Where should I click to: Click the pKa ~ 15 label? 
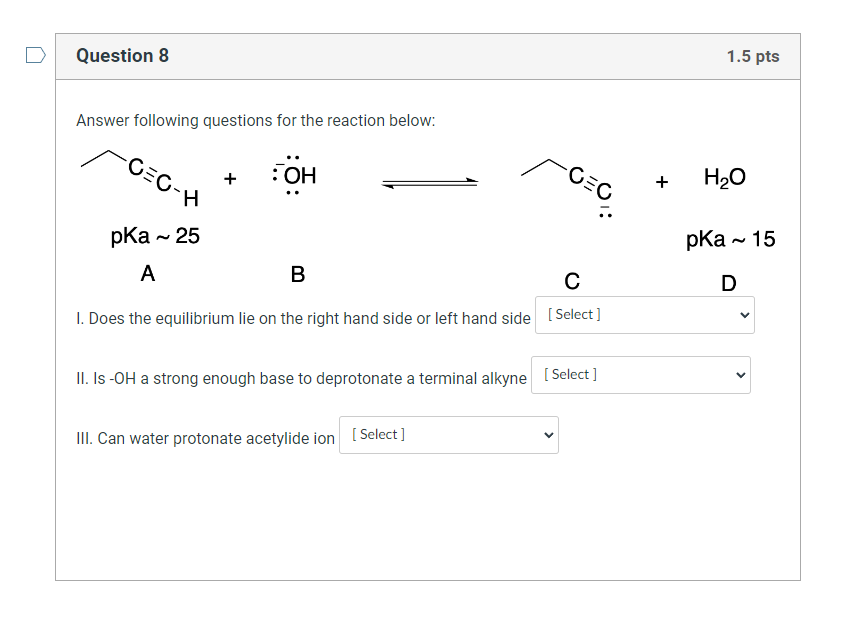(x=730, y=240)
